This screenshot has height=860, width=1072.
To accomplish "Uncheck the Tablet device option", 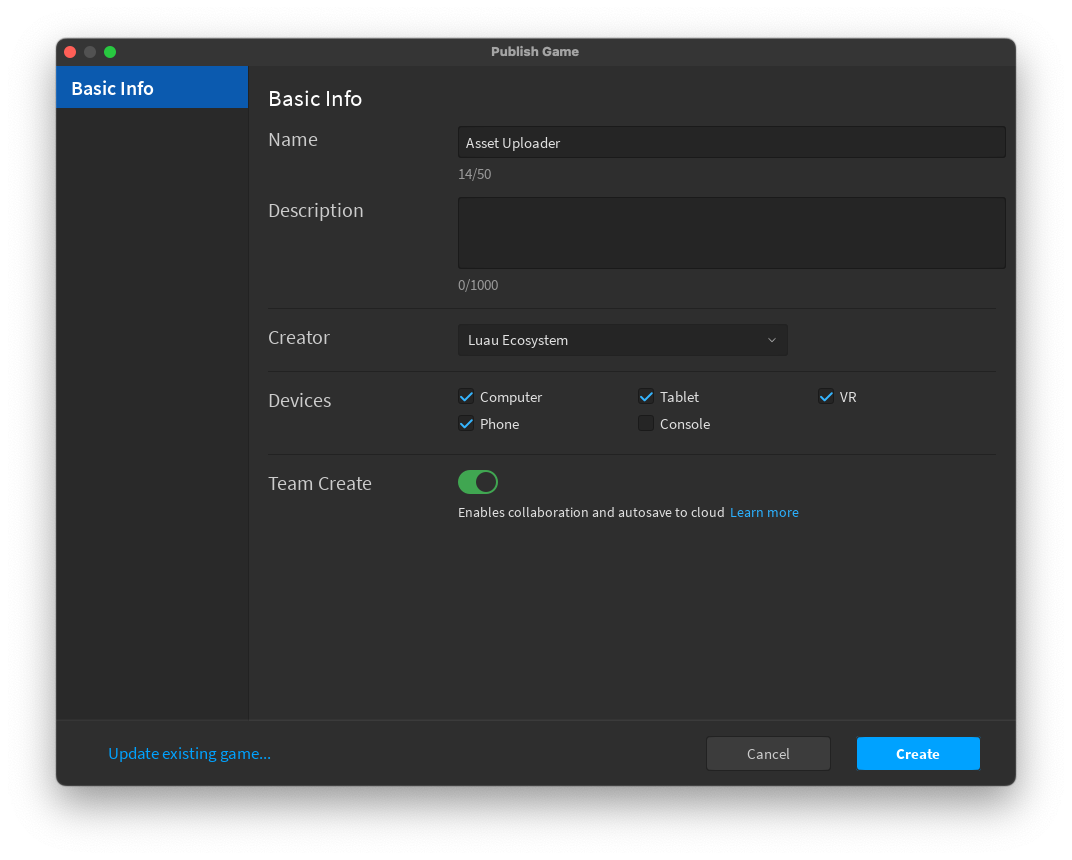I will click(645, 396).
